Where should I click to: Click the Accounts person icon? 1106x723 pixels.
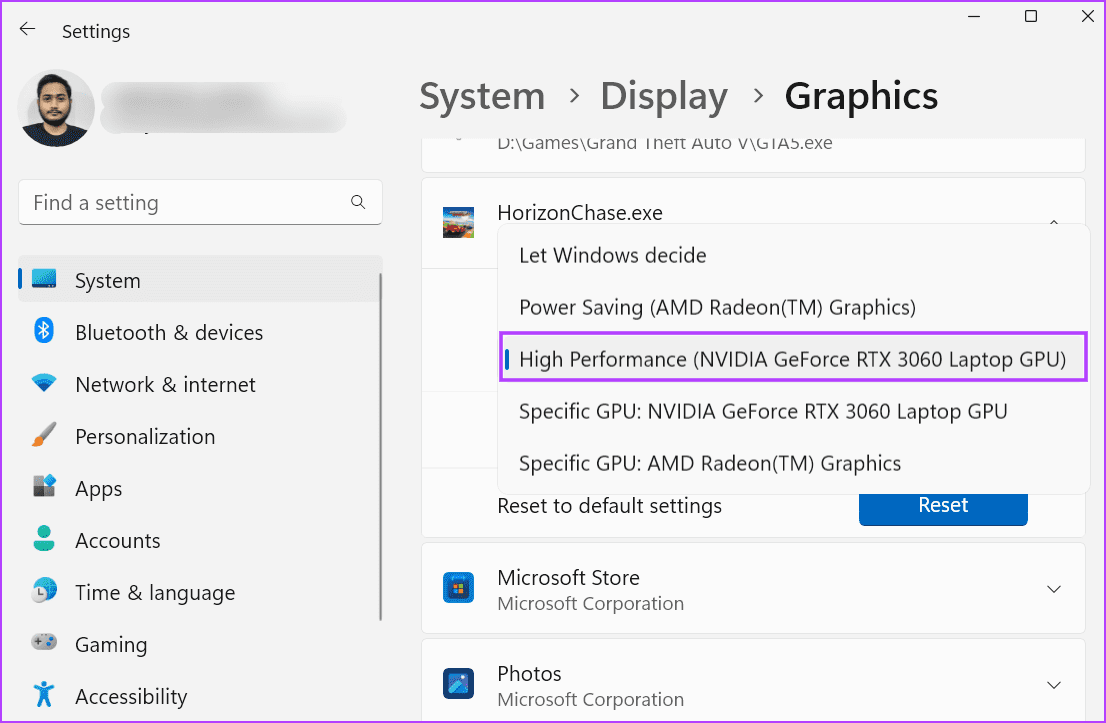[44, 538]
